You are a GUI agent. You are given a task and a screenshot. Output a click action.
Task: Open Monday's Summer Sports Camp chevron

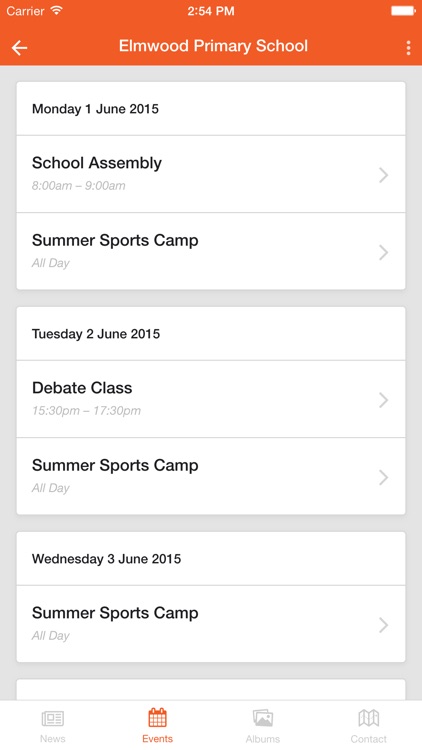point(383,252)
